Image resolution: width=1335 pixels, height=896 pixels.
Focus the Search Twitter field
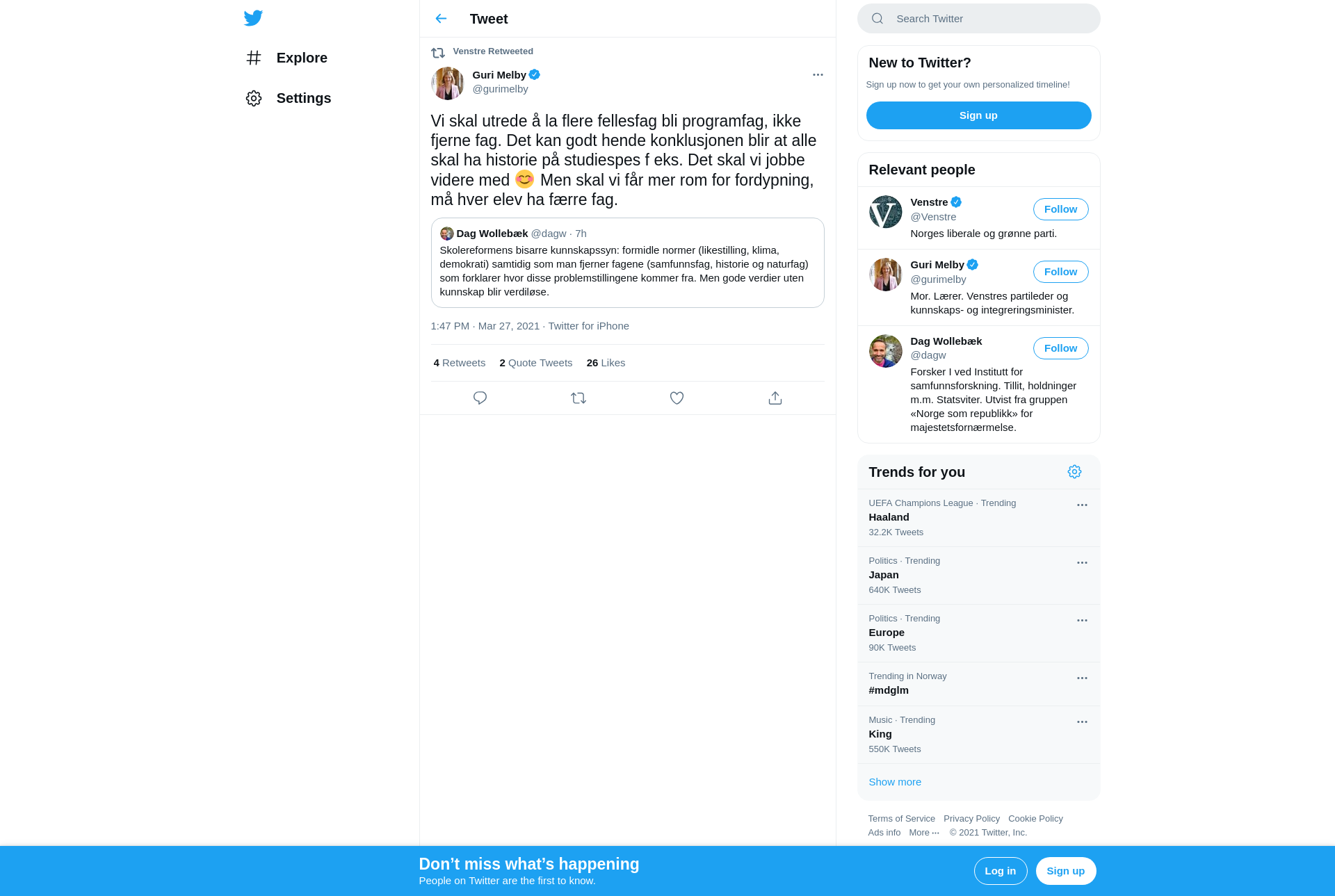click(978, 19)
